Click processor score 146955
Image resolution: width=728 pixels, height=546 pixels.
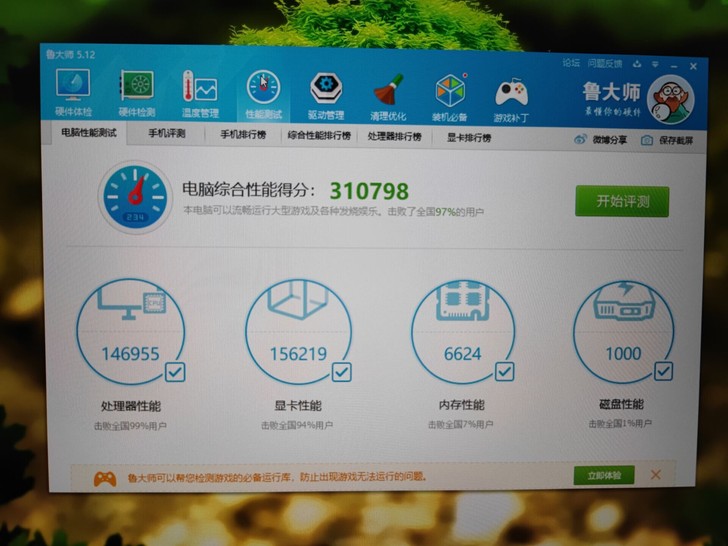[x=130, y=354]
